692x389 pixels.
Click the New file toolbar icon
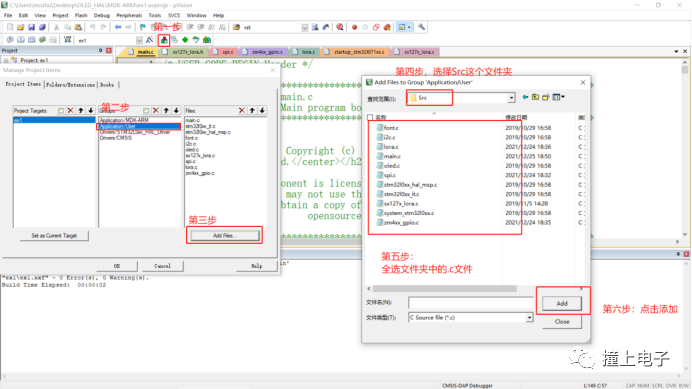pos(10,27)
